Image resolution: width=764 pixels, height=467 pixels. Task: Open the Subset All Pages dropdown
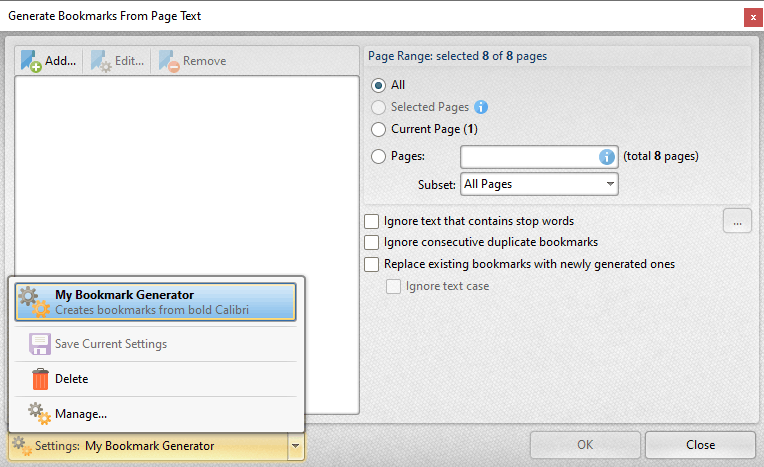point(539,184)
